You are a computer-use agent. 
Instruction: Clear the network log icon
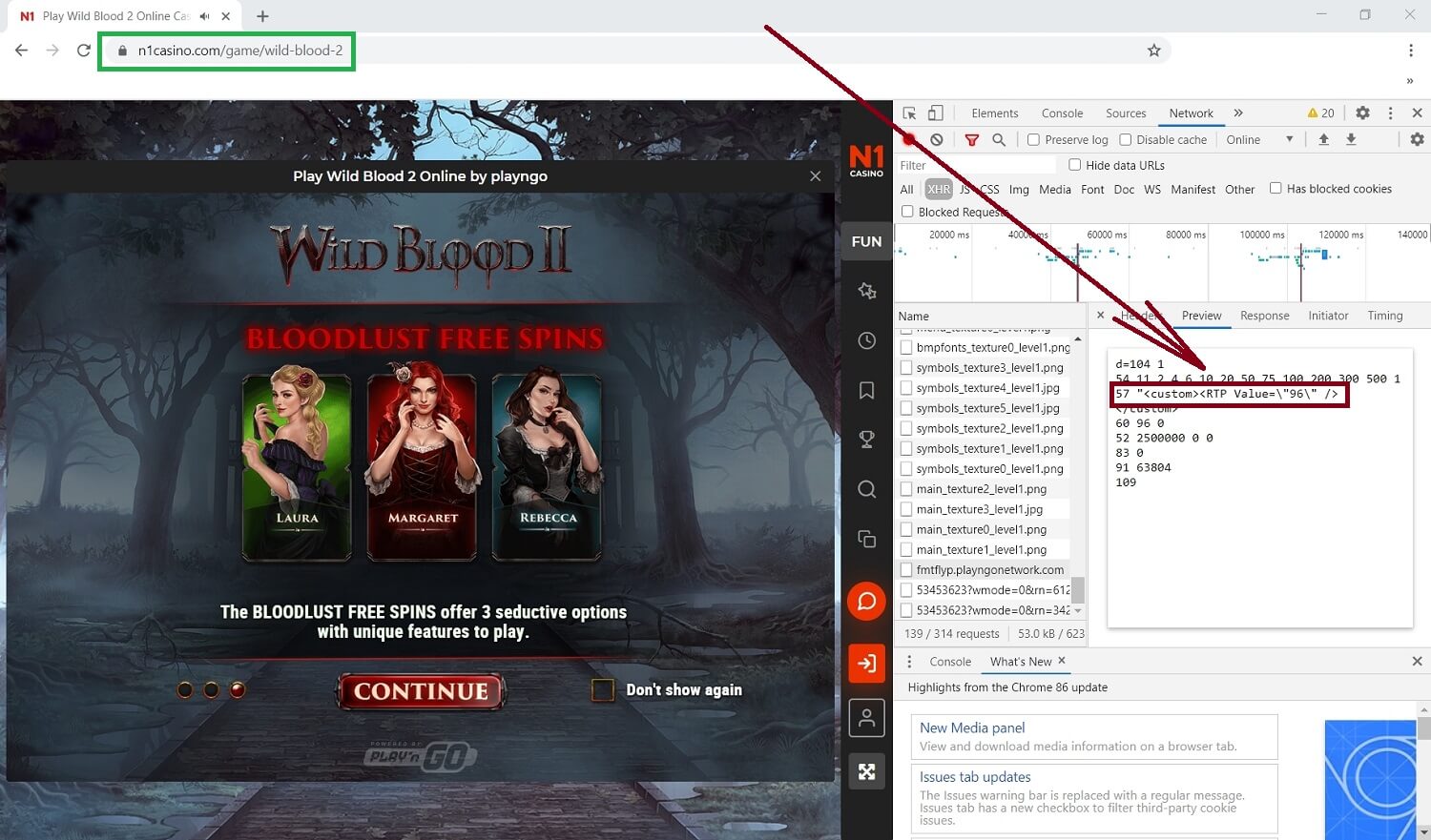937,139
